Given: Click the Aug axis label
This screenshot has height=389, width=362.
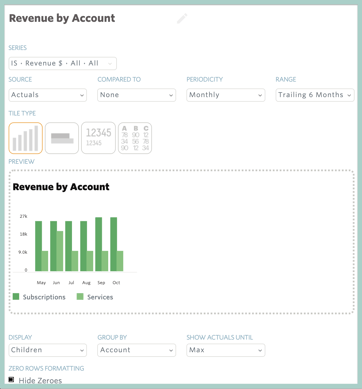Looking at the screenshot, I should point(86,283).
